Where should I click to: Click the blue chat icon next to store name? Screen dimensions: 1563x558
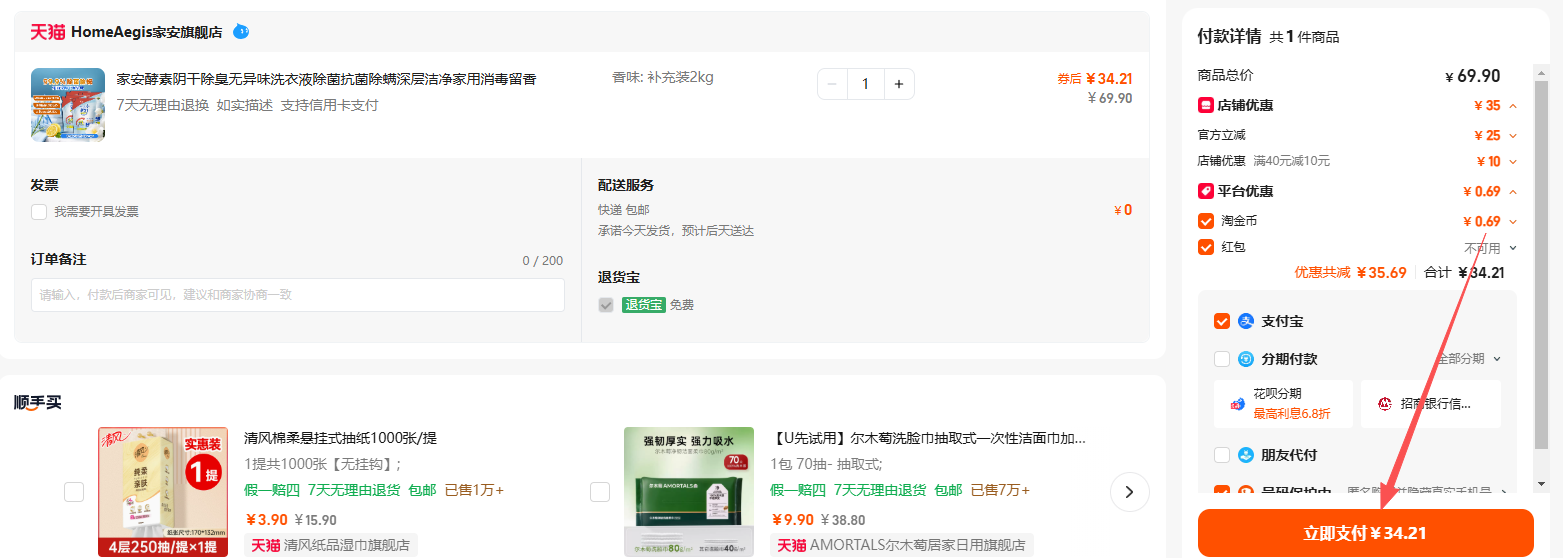pyautogui.click(x=241, y=32)
